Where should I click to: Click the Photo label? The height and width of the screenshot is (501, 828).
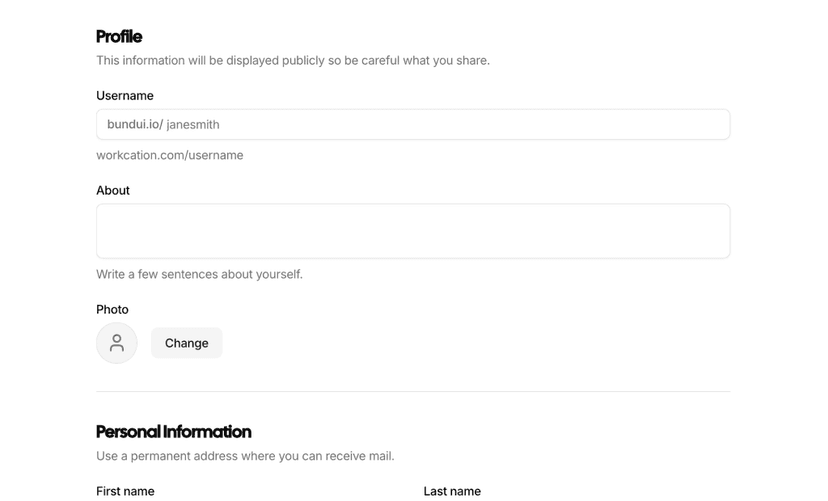coord(112,309)
